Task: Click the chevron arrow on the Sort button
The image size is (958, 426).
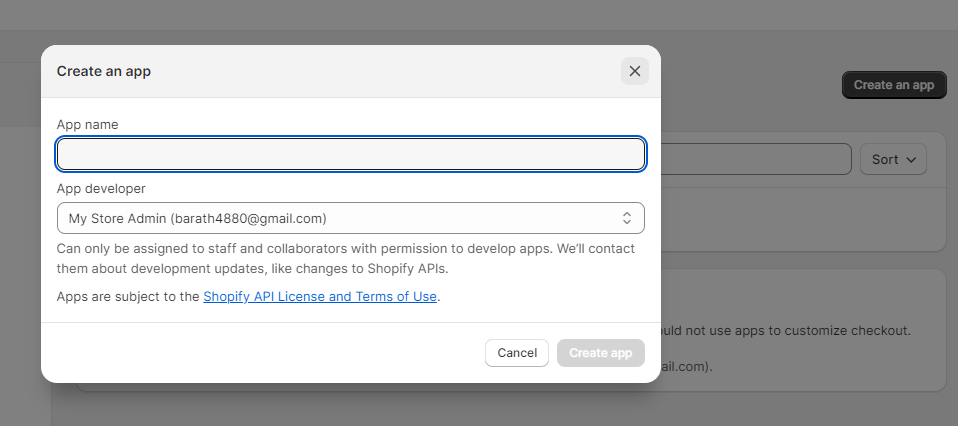Action: (912, 160)
